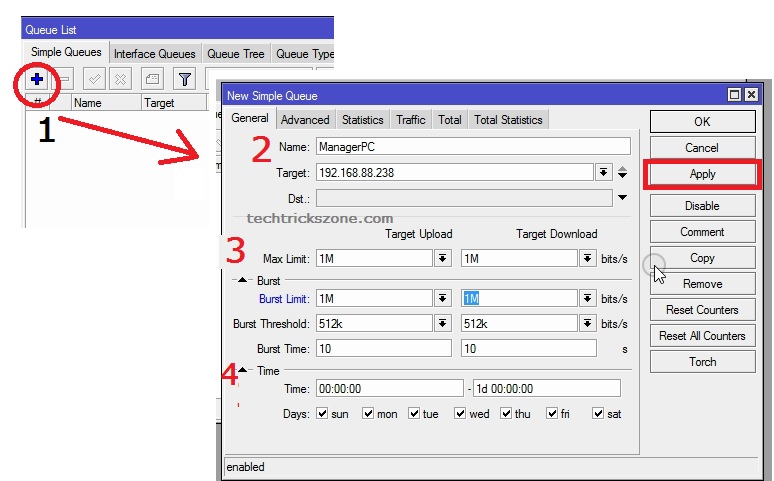Switch to the Advanced tab
774x481 pixels.
pos(305,120)
